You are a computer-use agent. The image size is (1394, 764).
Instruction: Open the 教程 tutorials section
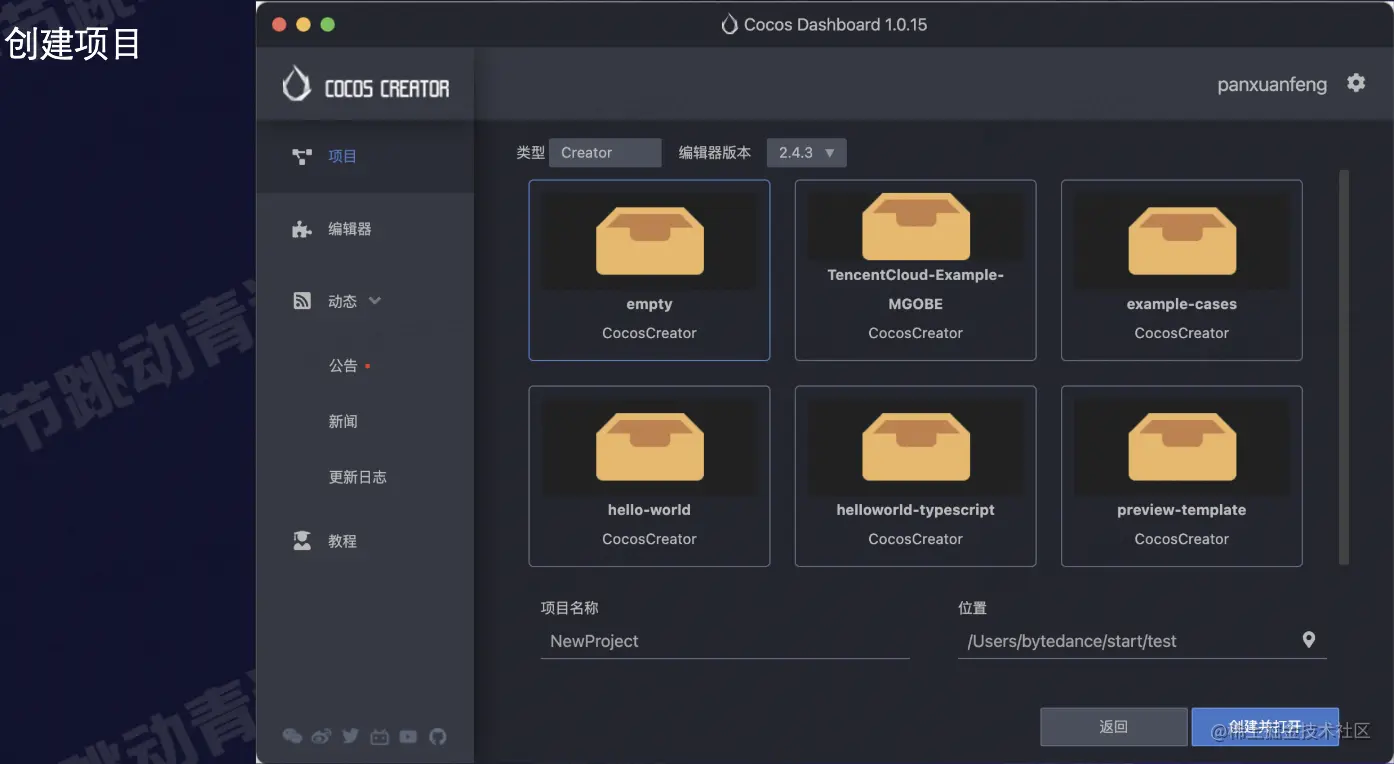pyautogui.click(x=342, y=540)
